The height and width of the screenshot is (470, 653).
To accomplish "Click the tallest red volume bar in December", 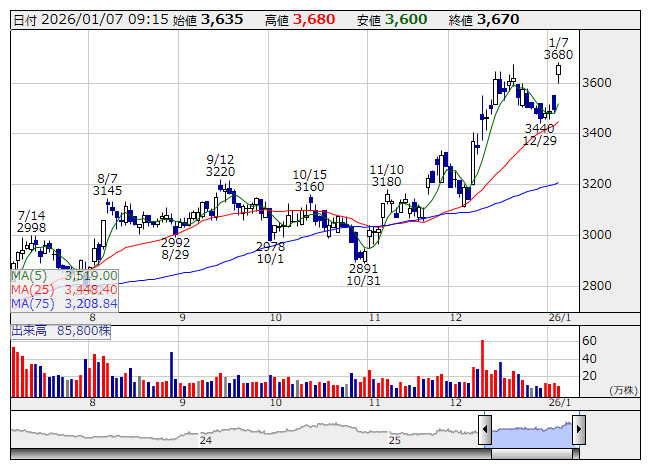I will click(x=482, y=368).
